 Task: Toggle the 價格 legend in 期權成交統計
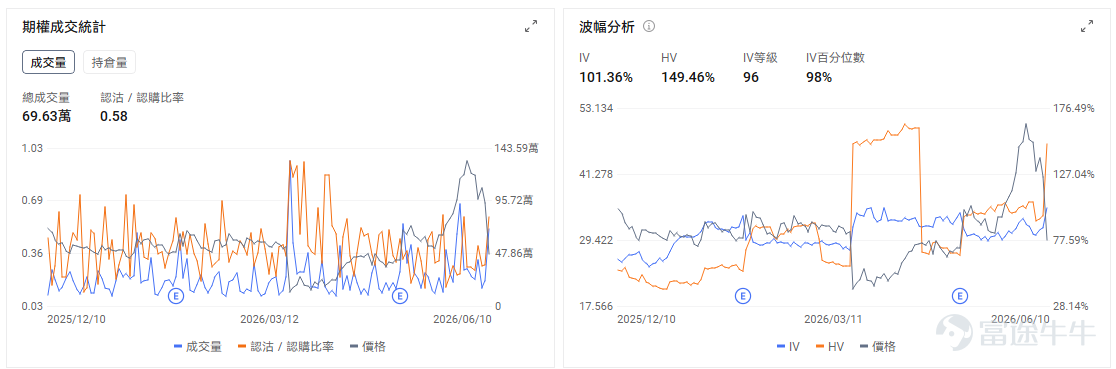click(368, 347)
